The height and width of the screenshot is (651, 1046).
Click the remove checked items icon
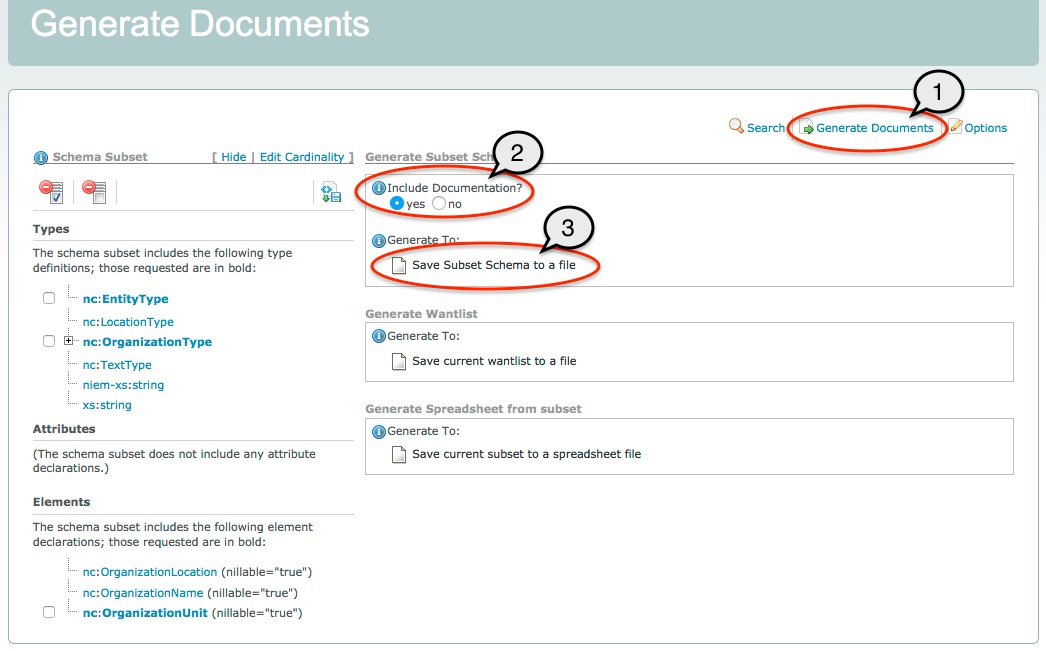[51, 192]
